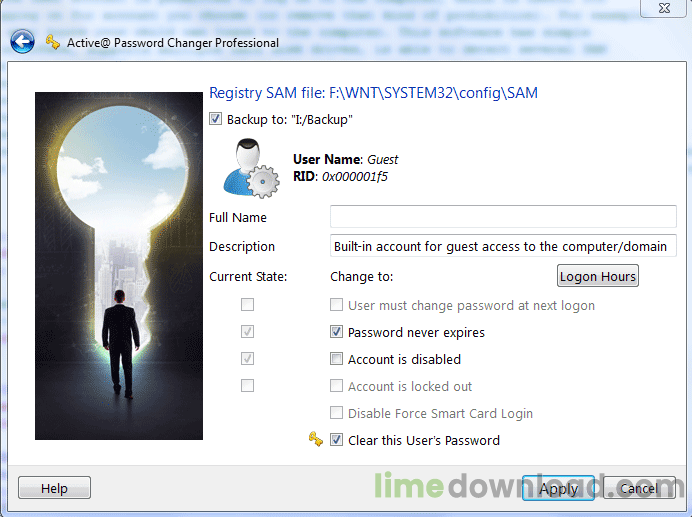The height and width of the screenshot is (517, 692).
Task: Click the User Name Guest text
Action: (346, 159)
